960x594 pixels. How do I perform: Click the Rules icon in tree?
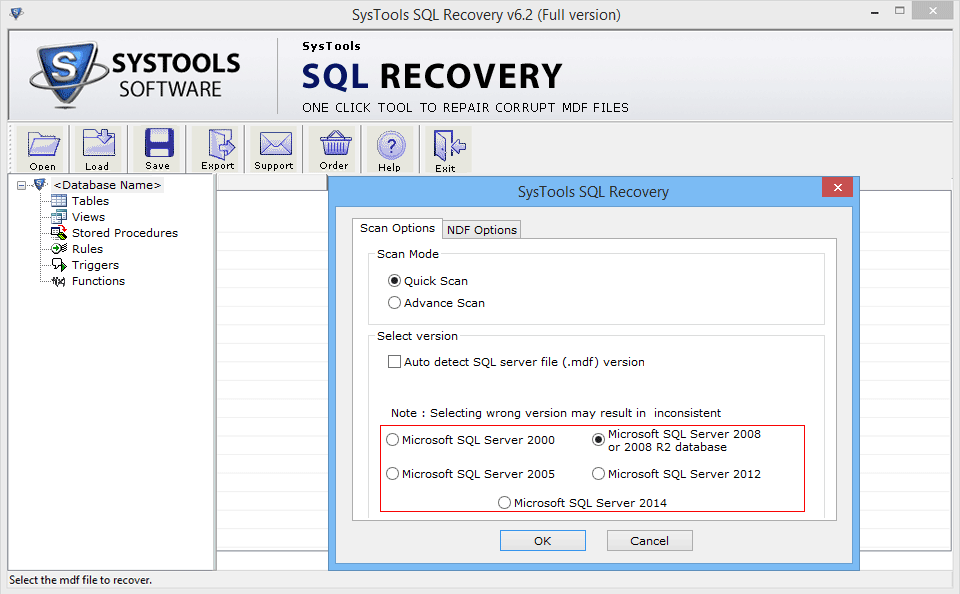click(x=59, y=249)
